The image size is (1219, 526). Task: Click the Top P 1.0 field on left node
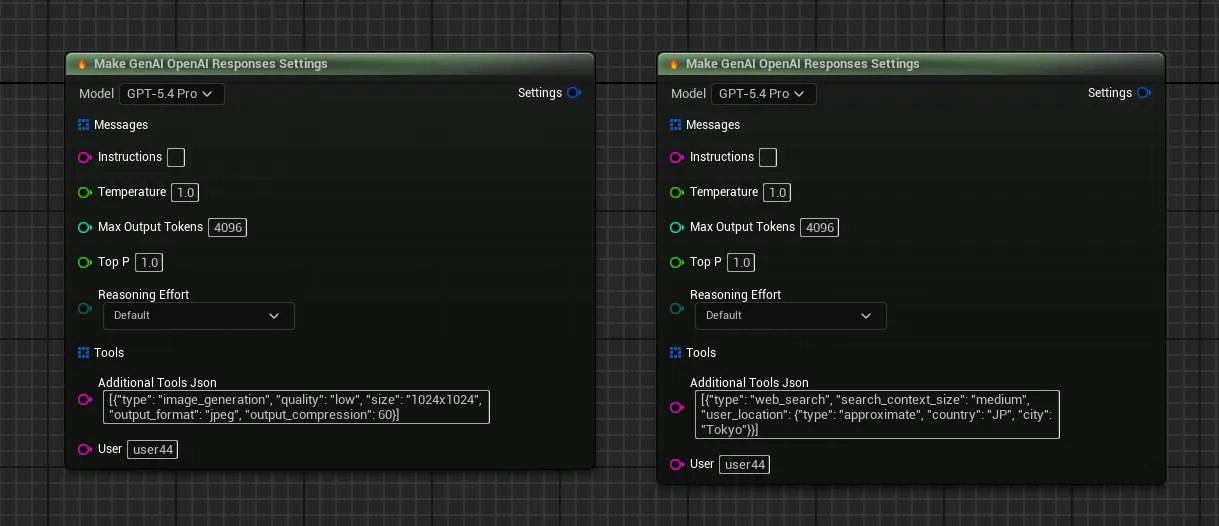(x=149, y=262)
